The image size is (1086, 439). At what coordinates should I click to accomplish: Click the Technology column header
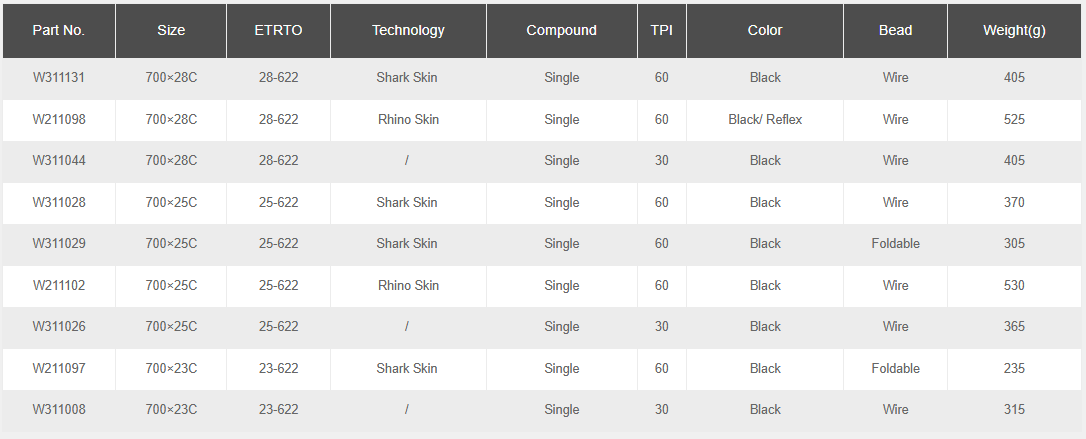point(408,30)
